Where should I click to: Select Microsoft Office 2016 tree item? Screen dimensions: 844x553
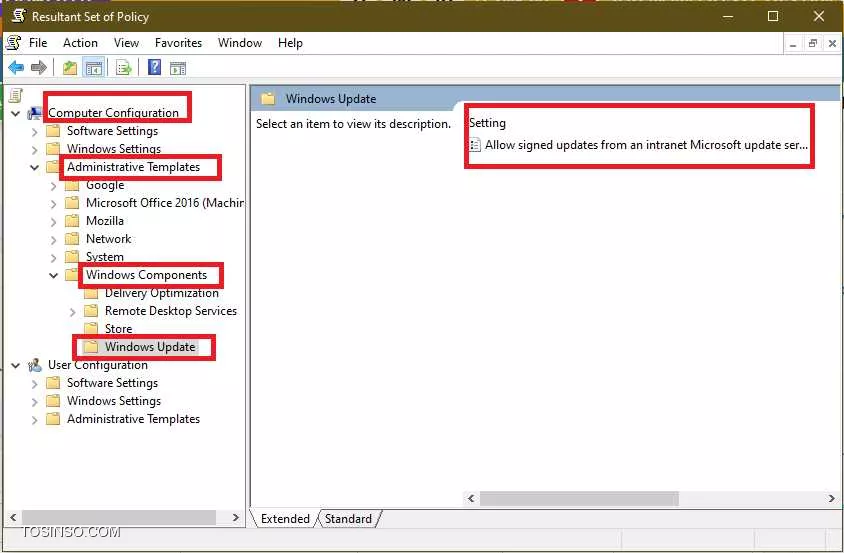point(165,203)
